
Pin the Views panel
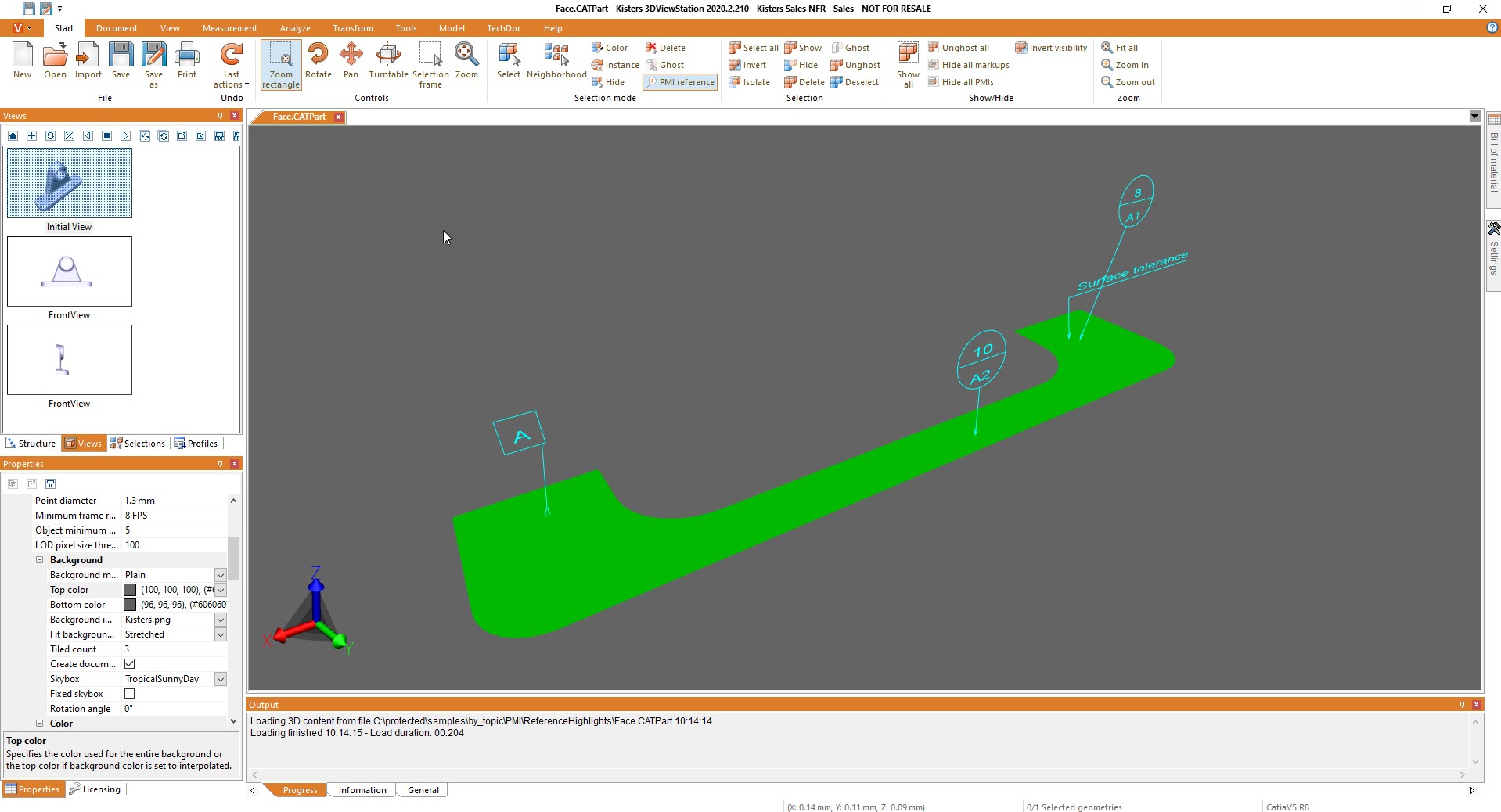[x=220, y=116]
